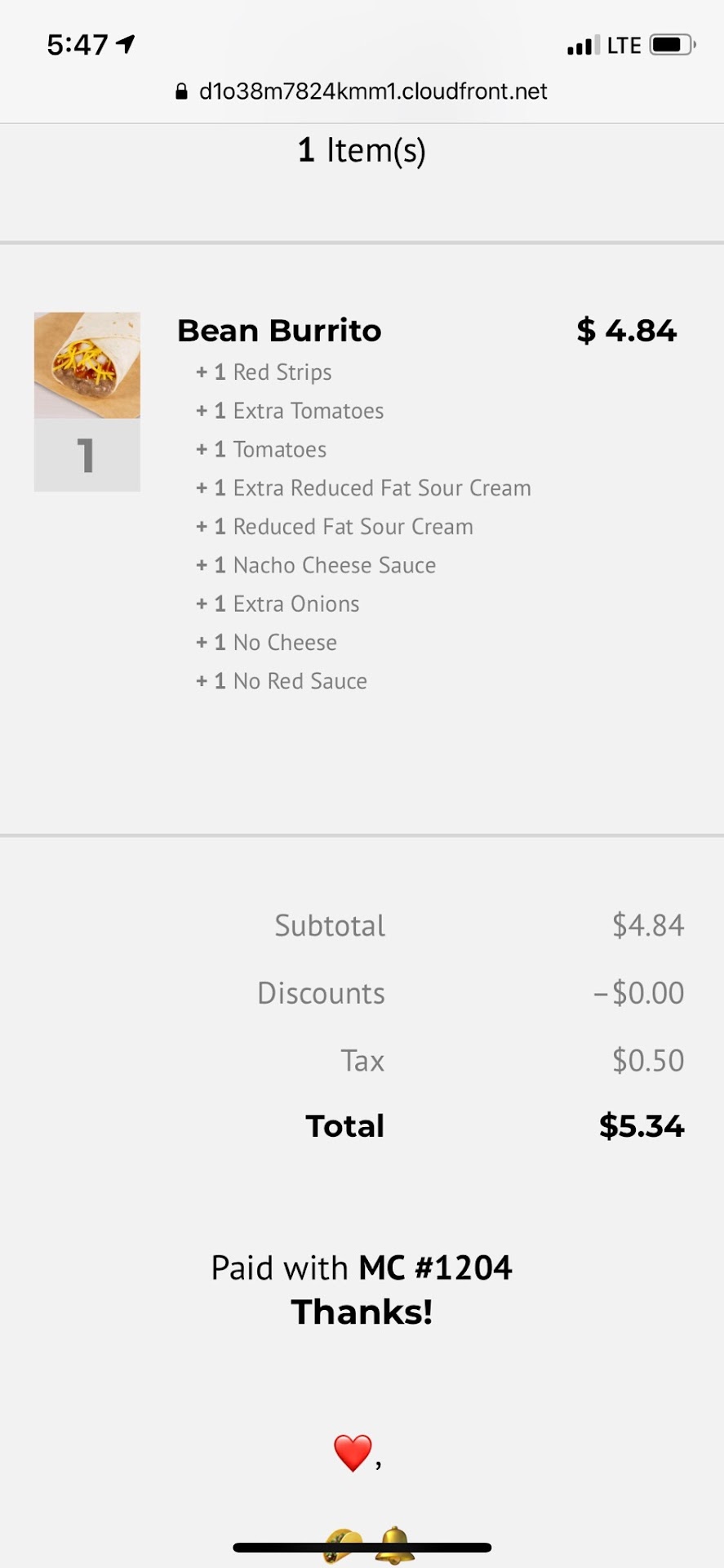Open the Bean Burrito product thumbnail

[x=87, y=365]
